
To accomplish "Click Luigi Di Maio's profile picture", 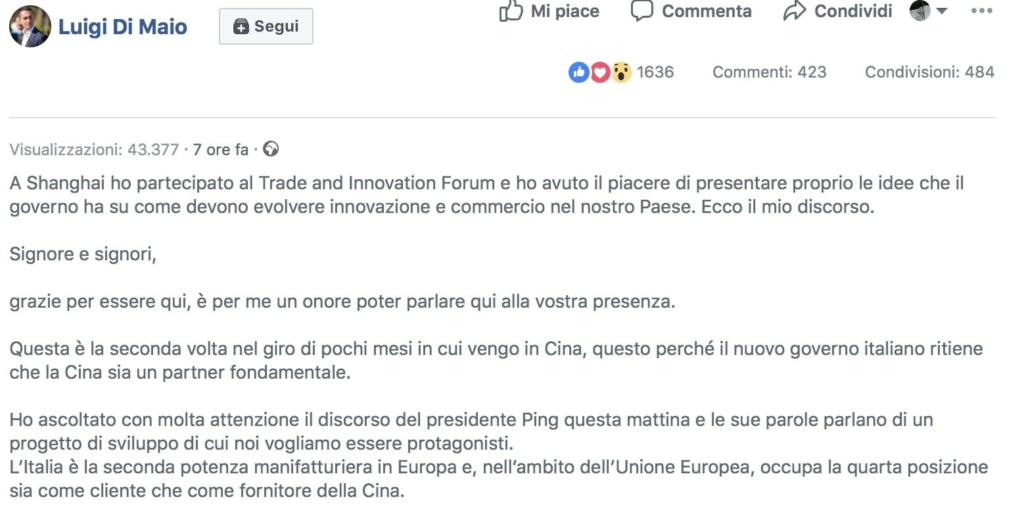I will click(30, 26).
